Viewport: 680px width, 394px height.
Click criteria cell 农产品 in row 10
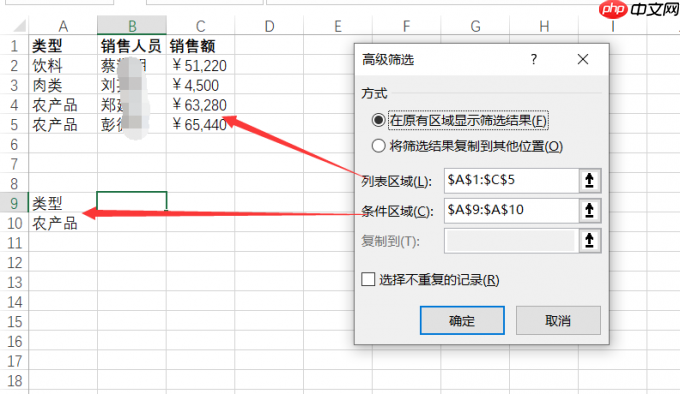click(x=63, y=223)
